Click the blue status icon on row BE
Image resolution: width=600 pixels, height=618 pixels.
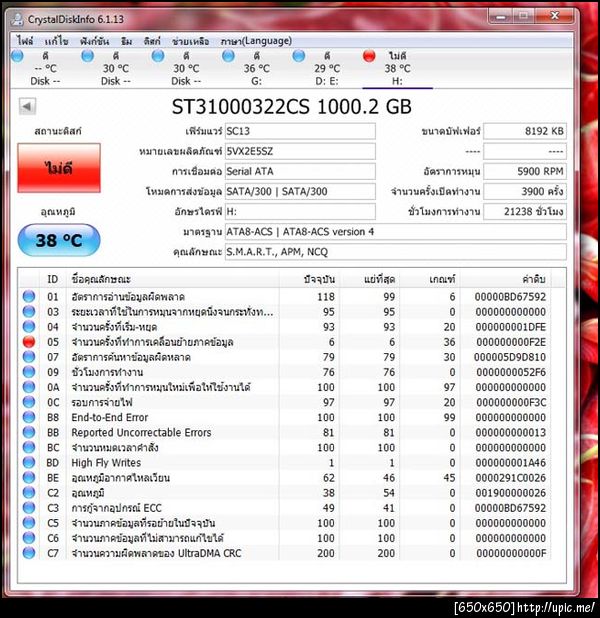(x=29, y=478)
